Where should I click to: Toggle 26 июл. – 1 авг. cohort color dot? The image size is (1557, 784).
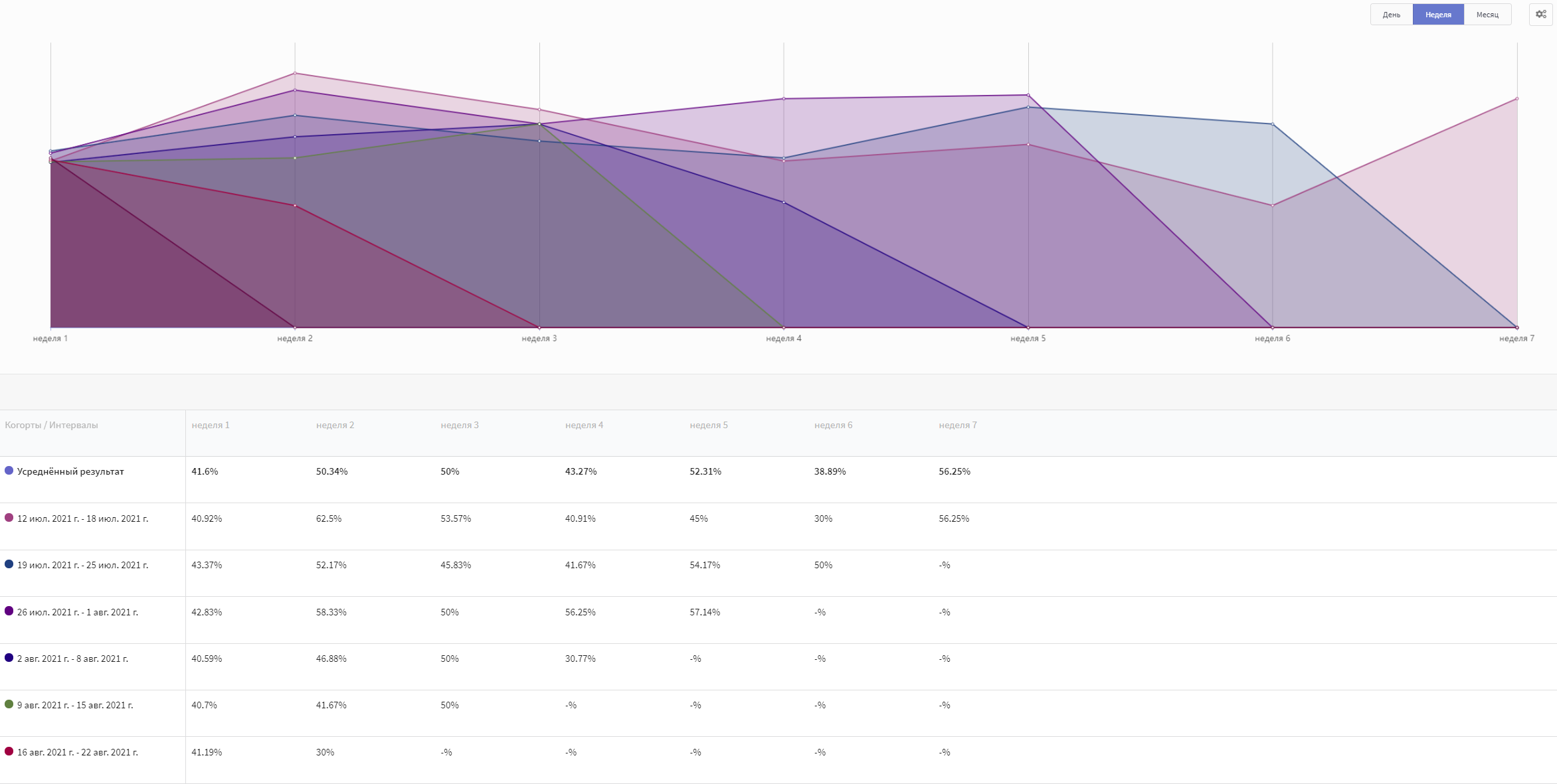pos(9,611)
